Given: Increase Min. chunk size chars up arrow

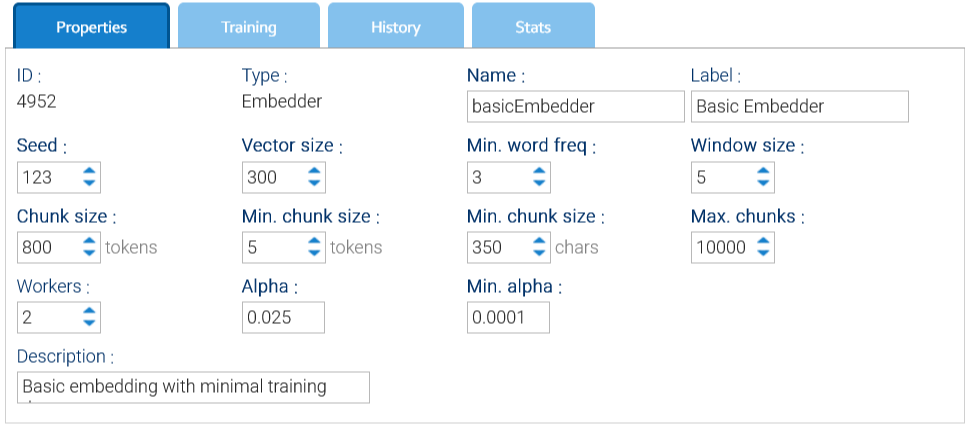Looking at the screenshot, I should click(540, 241).
